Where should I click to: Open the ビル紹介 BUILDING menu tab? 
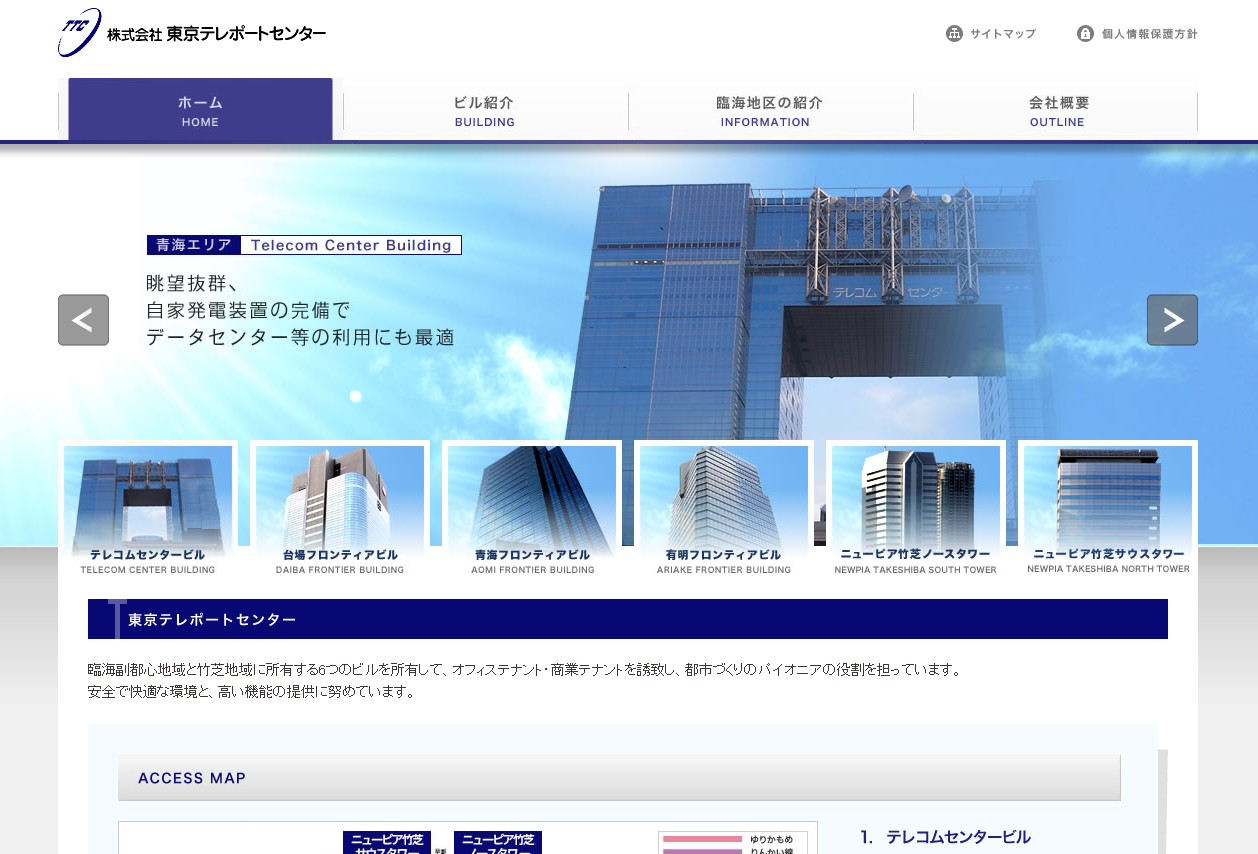tap(485, 110)
